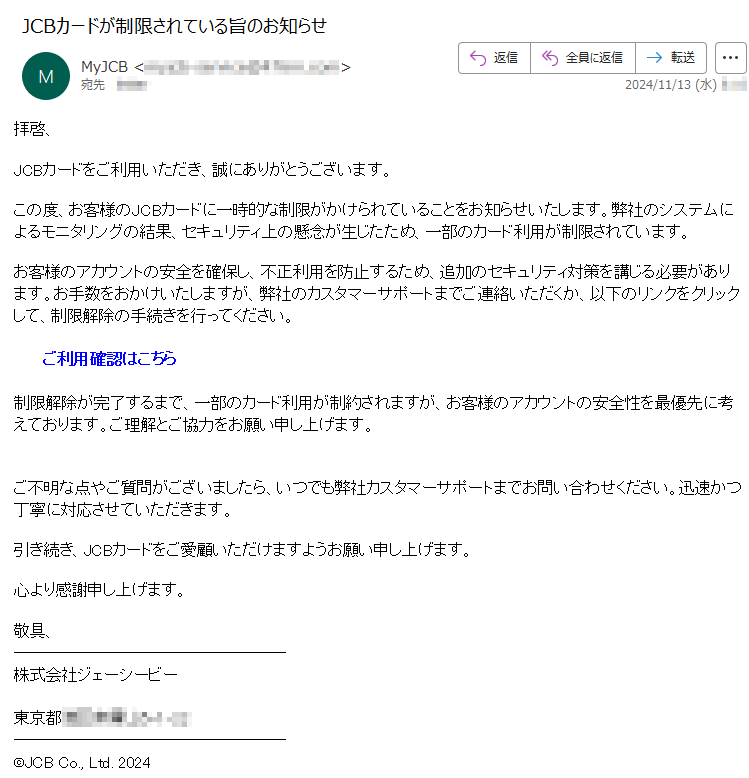Viewport: 749px width, 778px height.
Task: Click the 東京都 address line
Action: click(102, 717)
